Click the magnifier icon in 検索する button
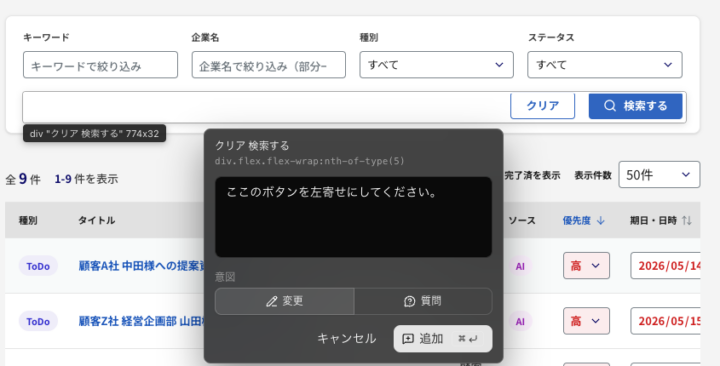720x366 pixels. click(x=610, y=106)
